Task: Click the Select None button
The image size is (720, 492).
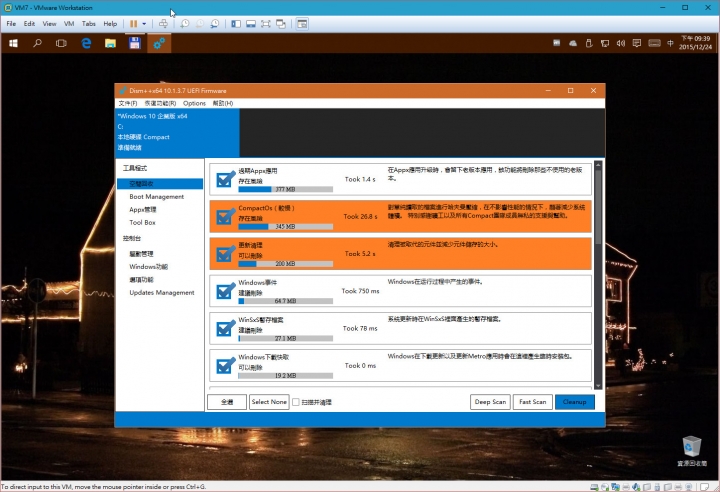Action: tap(269, 402)
